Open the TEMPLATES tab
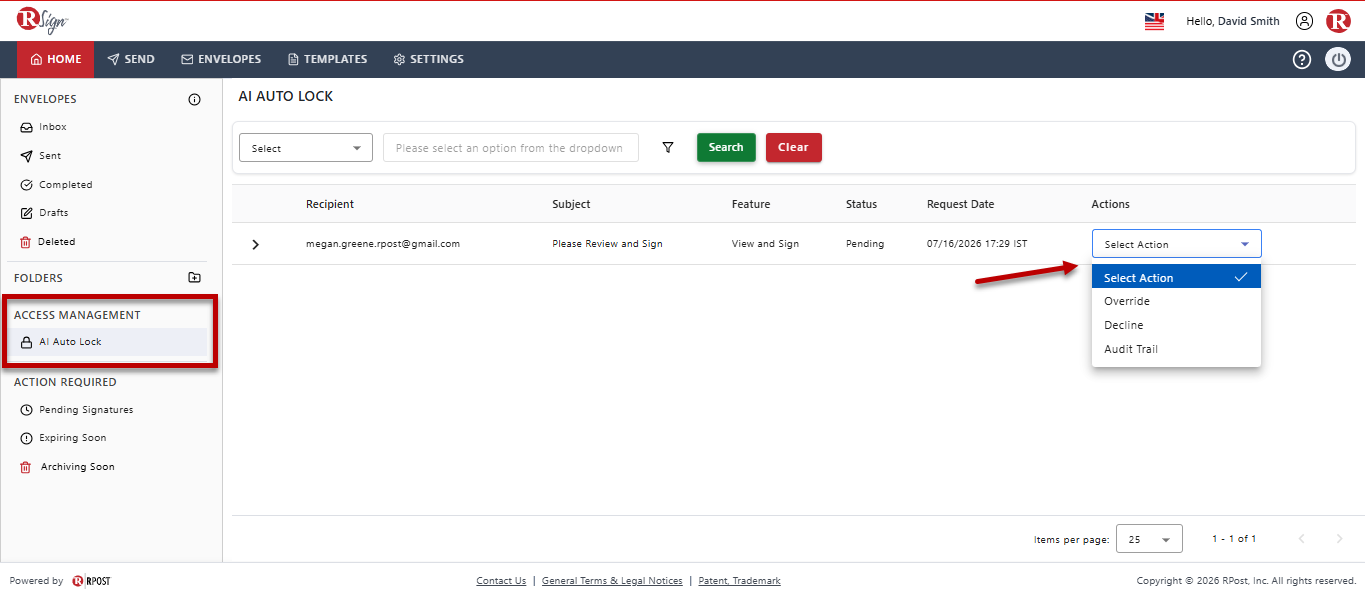Image resolution: width=1365 pixels, height=596 pixels. 327,59
